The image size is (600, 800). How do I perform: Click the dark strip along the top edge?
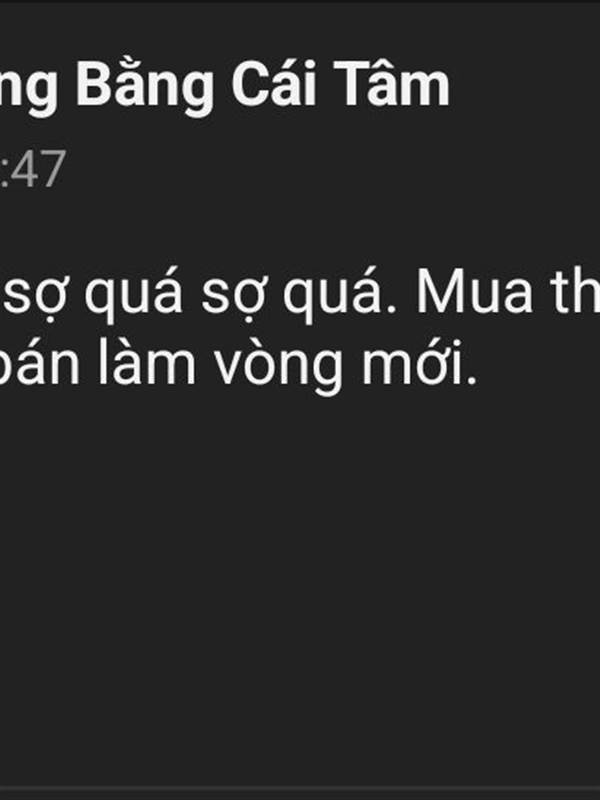tap(300, 2)
